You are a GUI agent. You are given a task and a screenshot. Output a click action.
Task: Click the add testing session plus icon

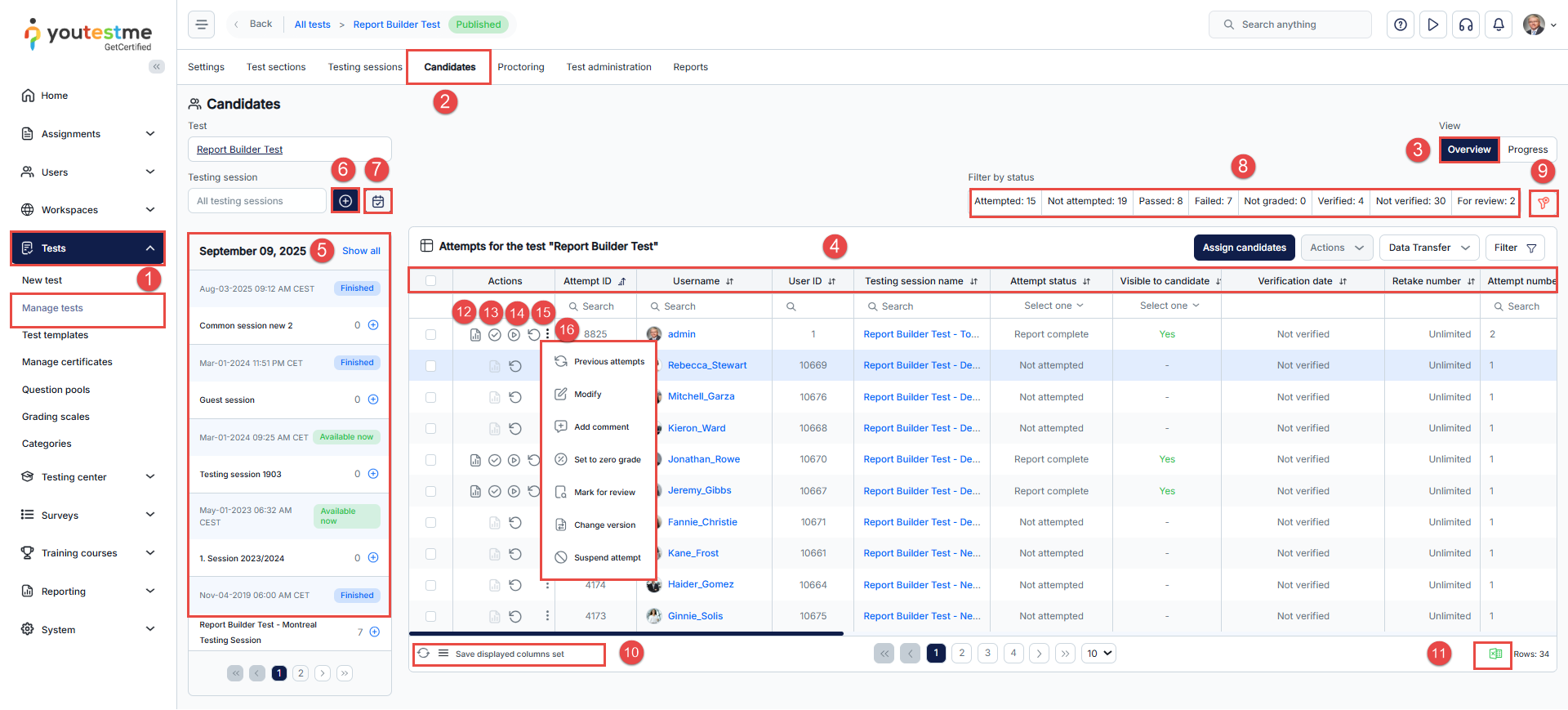345,201
